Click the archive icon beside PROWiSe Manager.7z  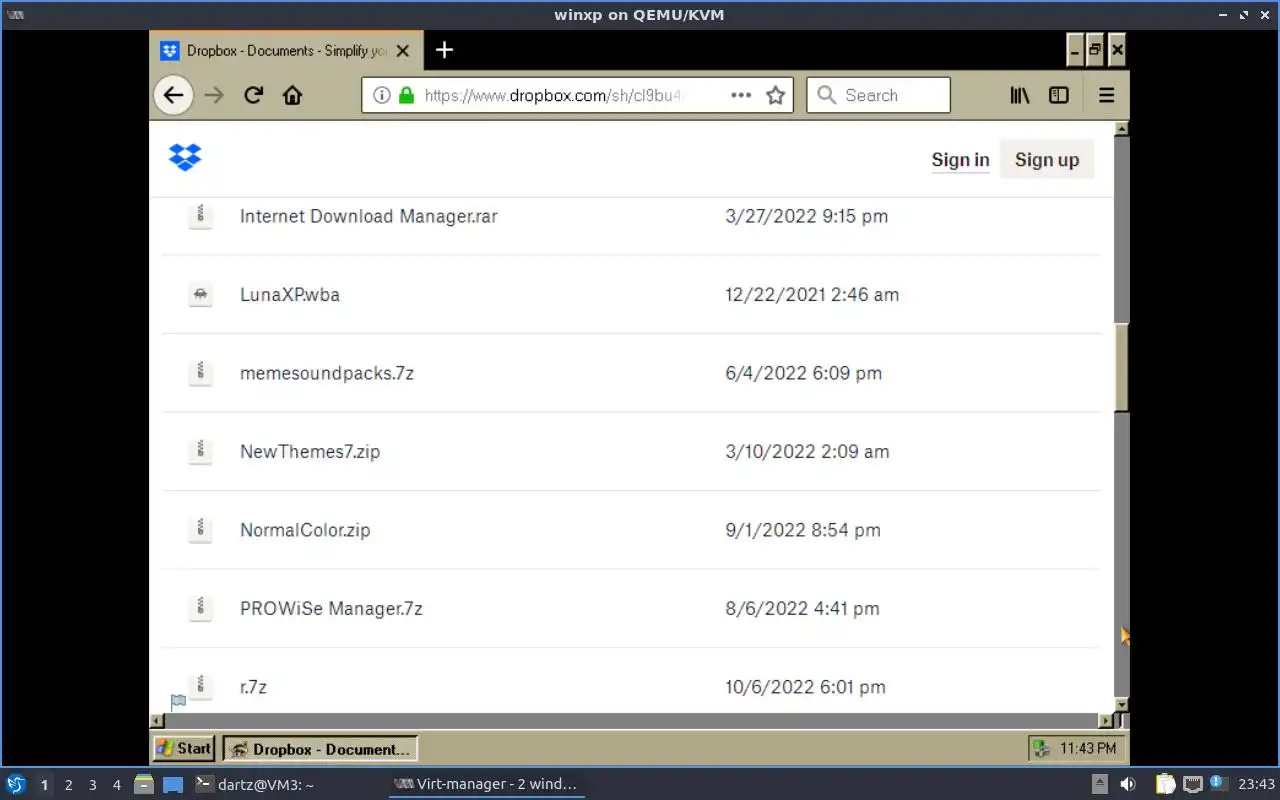tap(200, 607)
